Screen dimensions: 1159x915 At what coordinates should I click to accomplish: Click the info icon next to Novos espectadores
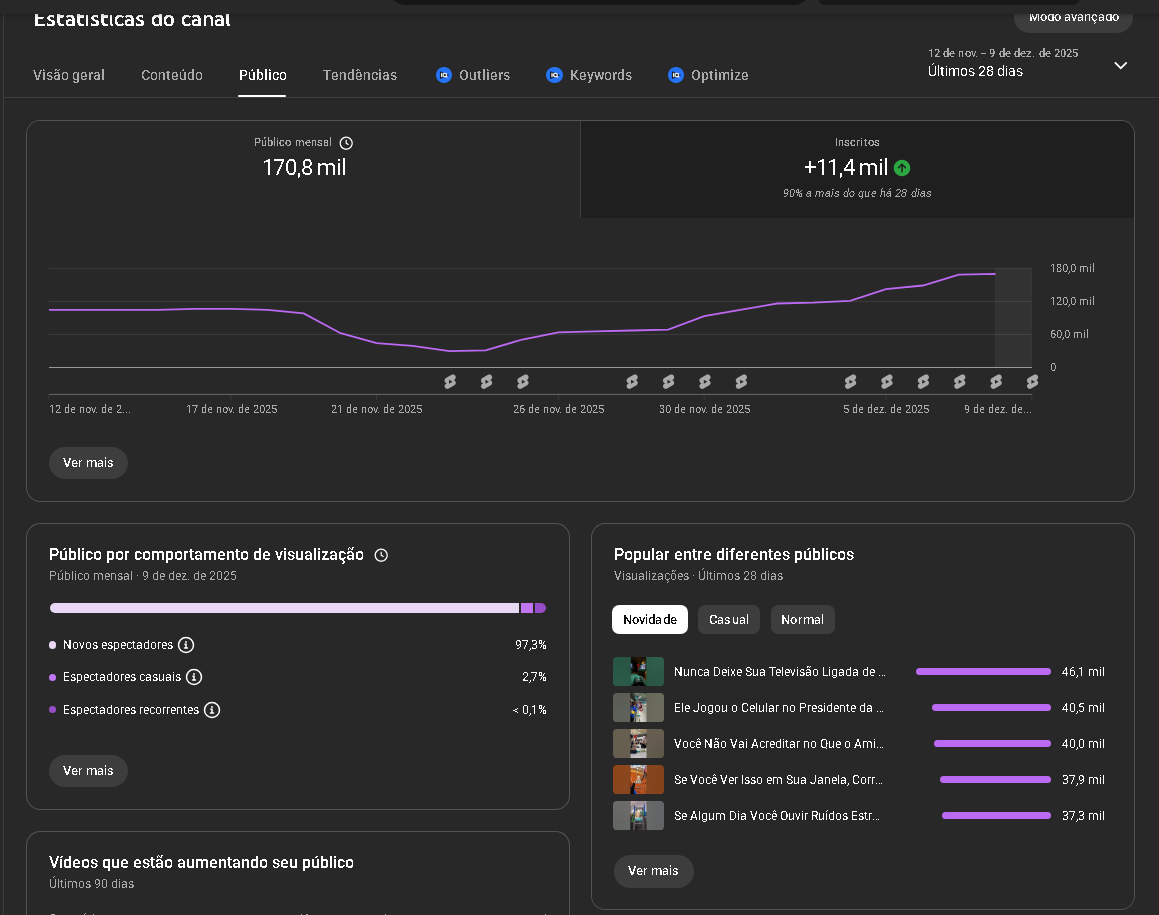(186, 645)
